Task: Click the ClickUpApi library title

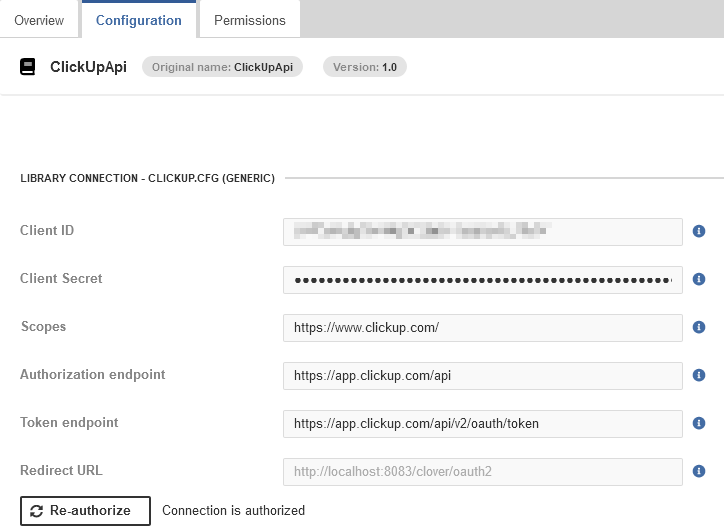Action: [88, 67]
